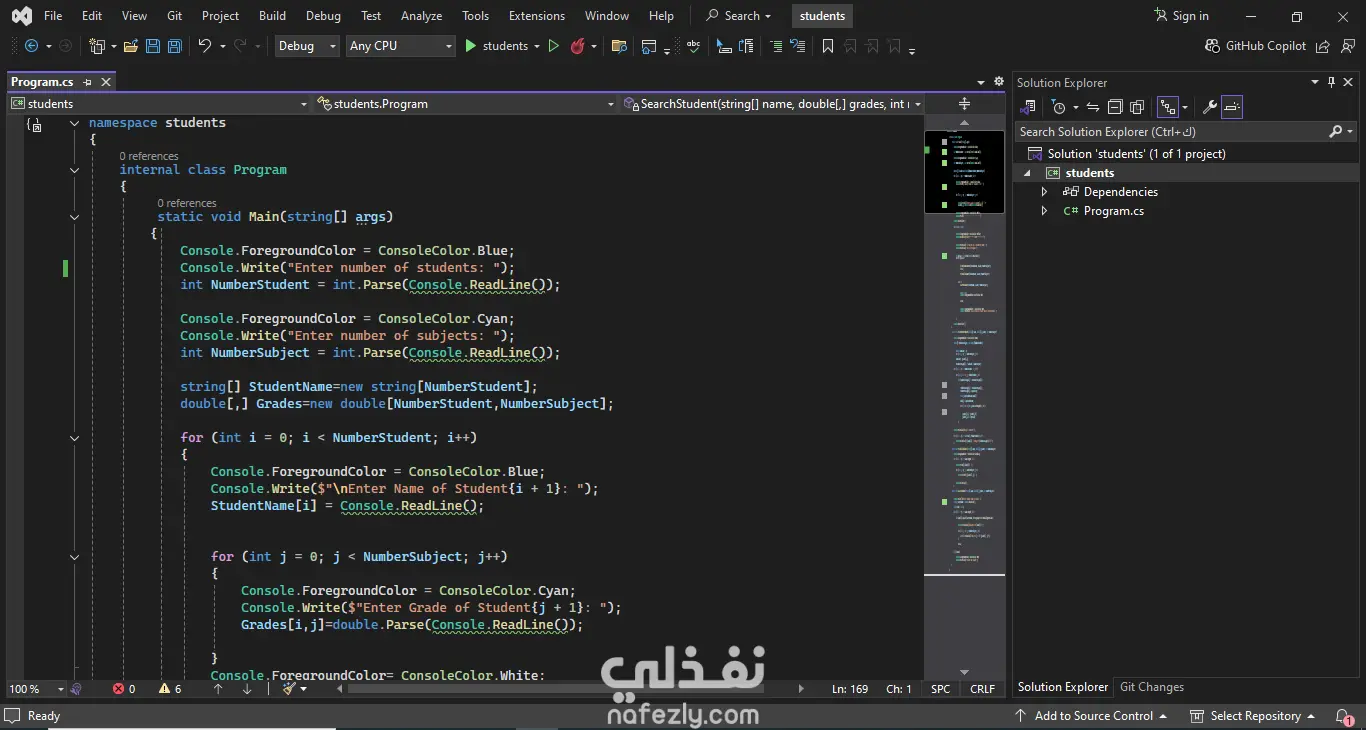Open the Debug configuration dropdown
Screen dimensions: 1366x730
pyautogui.click(x=307, y=46)
